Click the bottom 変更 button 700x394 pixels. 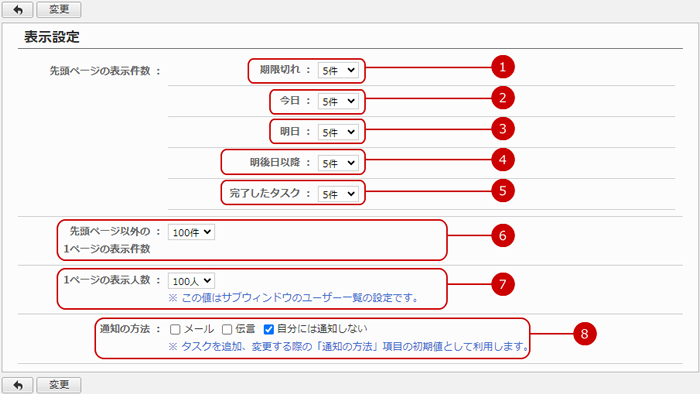pyautogui.click(x=58, y=385)
